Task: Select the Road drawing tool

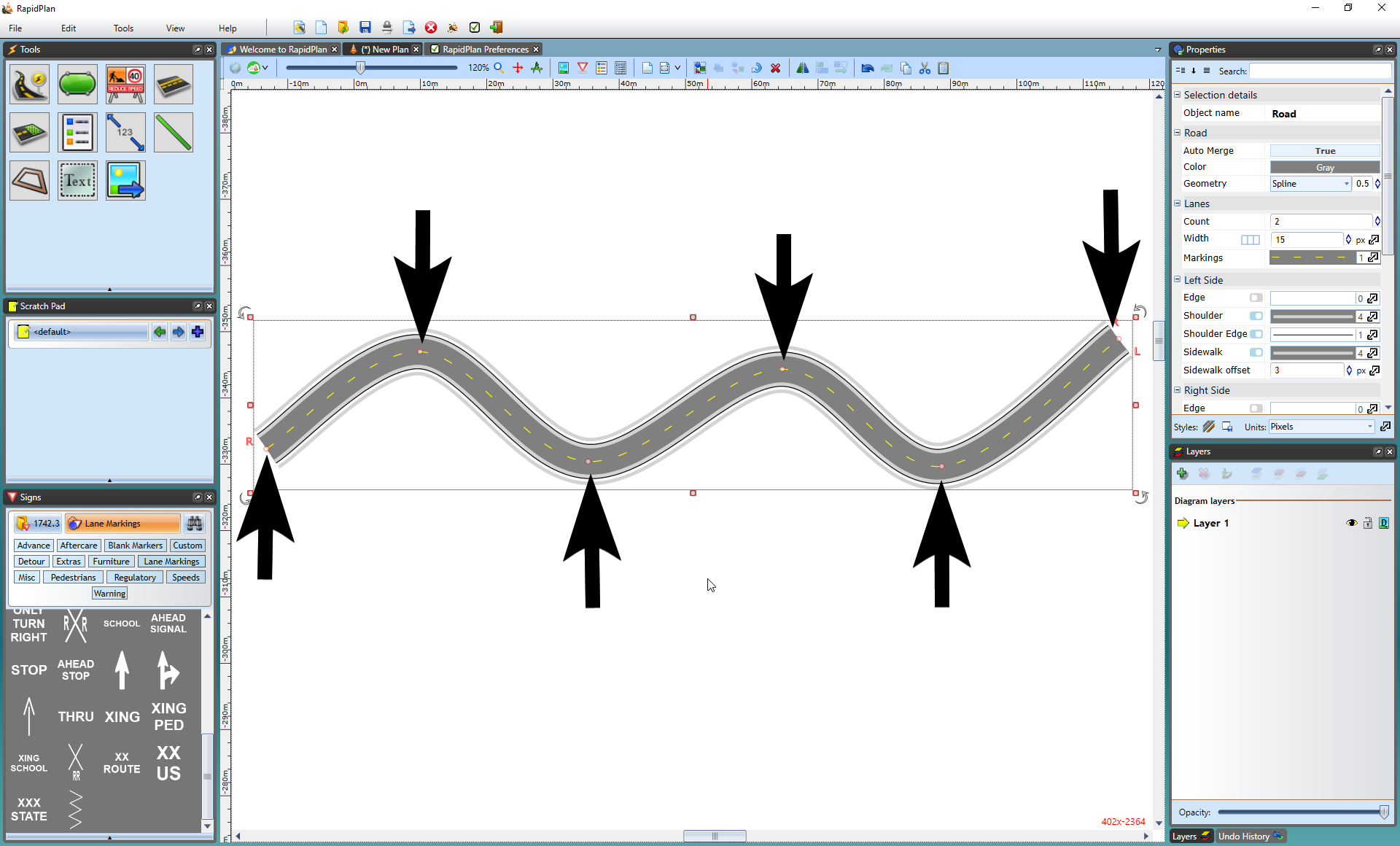Action: point(30,84)
